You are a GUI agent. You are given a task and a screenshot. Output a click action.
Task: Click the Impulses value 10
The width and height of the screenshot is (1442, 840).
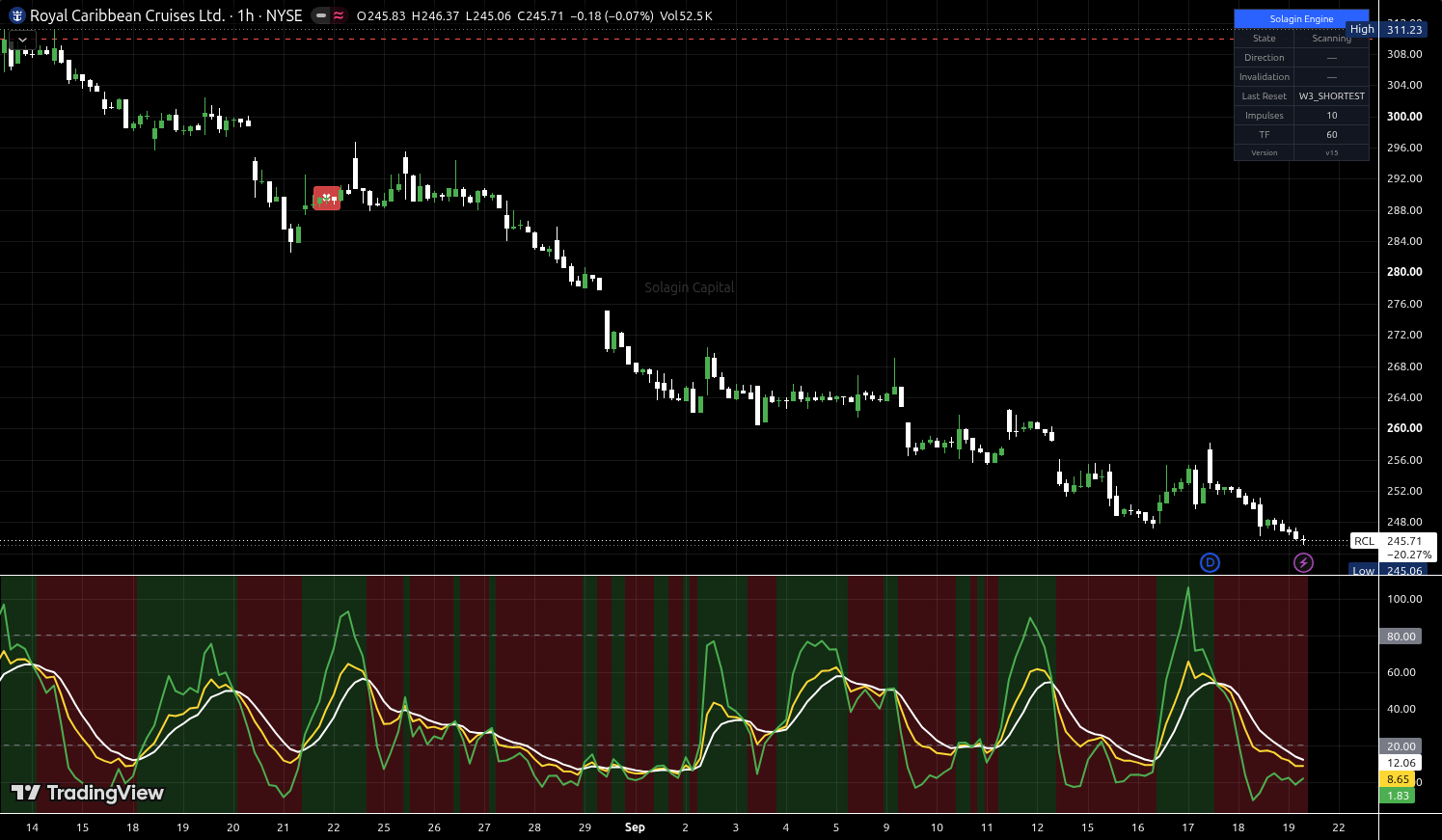[1332, 116]
